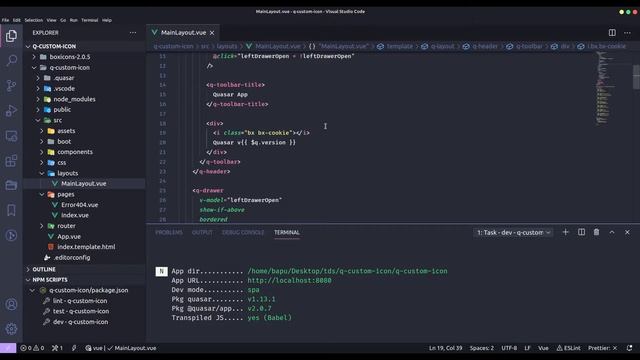Viewport: 640px width, 360px height.
Task: Click the remote window status bar button
Action: coord(8,348)
